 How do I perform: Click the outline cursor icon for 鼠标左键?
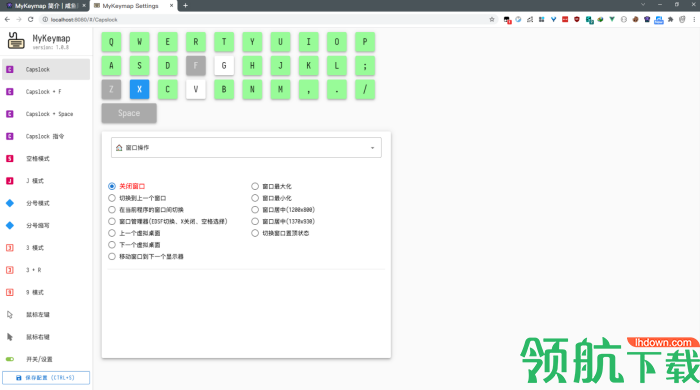click(10, 315)
